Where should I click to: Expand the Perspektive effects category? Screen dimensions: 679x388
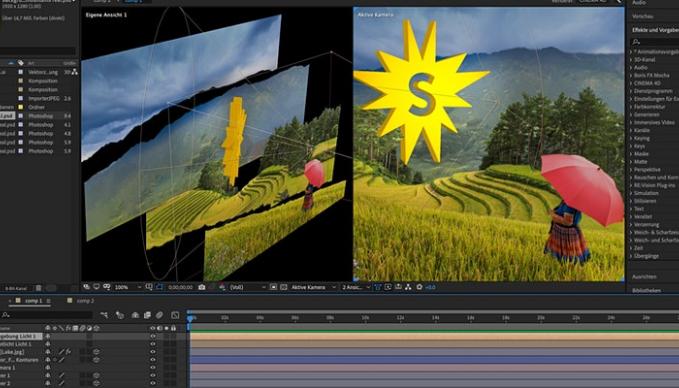pos(631,170)
